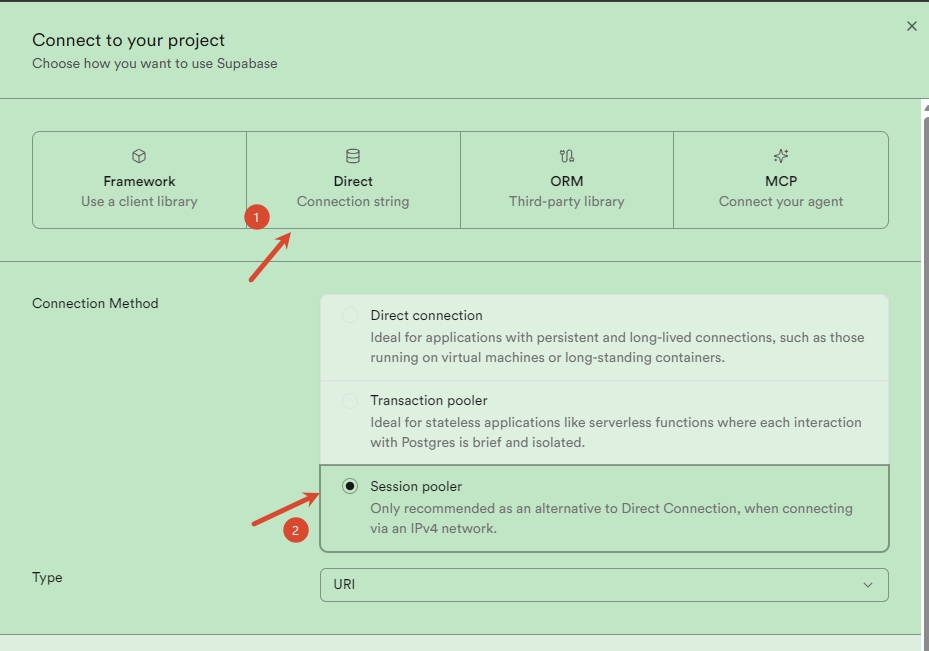Click the red annotation marker 1

257,217
